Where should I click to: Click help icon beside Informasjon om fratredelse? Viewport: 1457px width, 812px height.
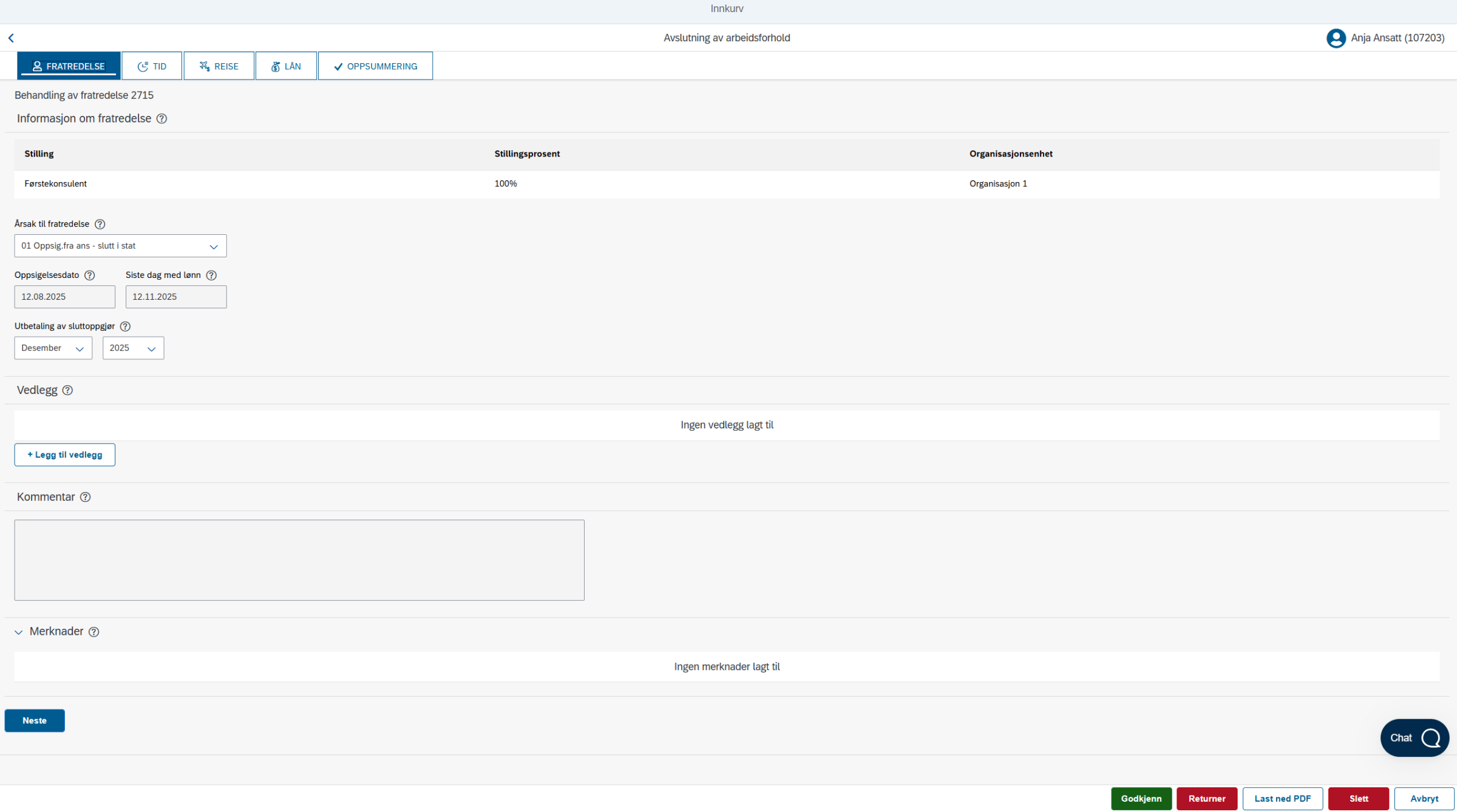click(161, 119)
